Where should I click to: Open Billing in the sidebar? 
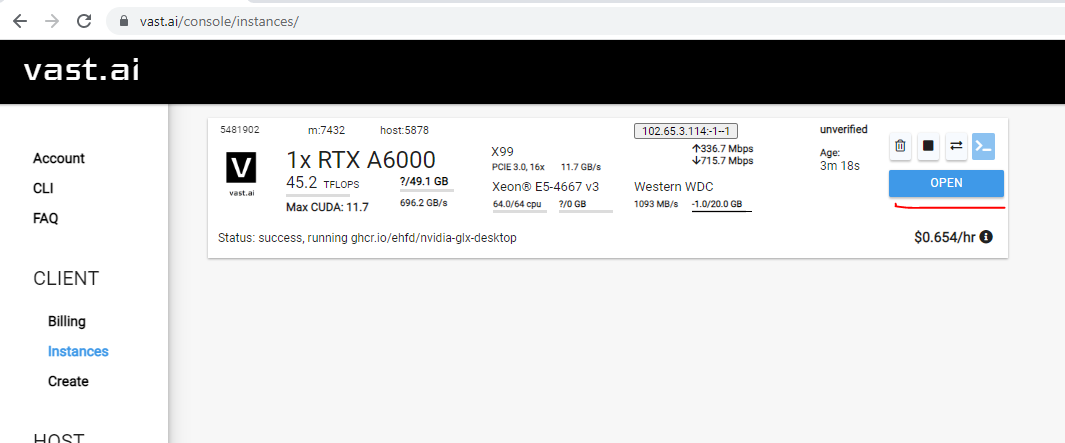(67, 321)
